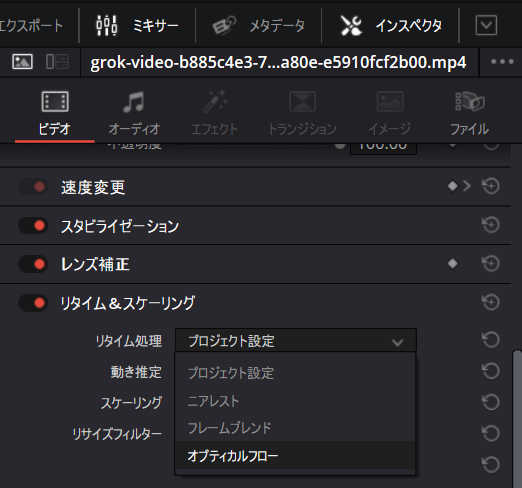This screenshot has width=522, height=488.
Task: Switch to the トランジション tab
Action: coord(302,114)
